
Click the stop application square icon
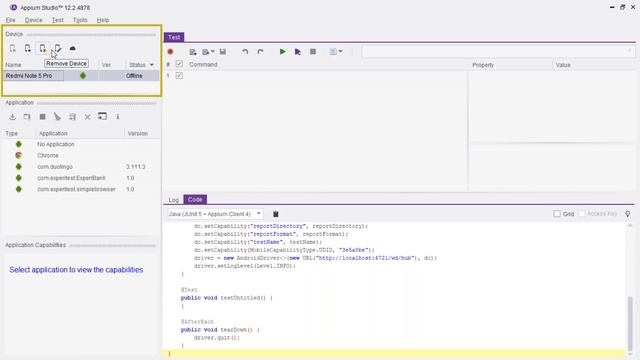click(42, 117)
